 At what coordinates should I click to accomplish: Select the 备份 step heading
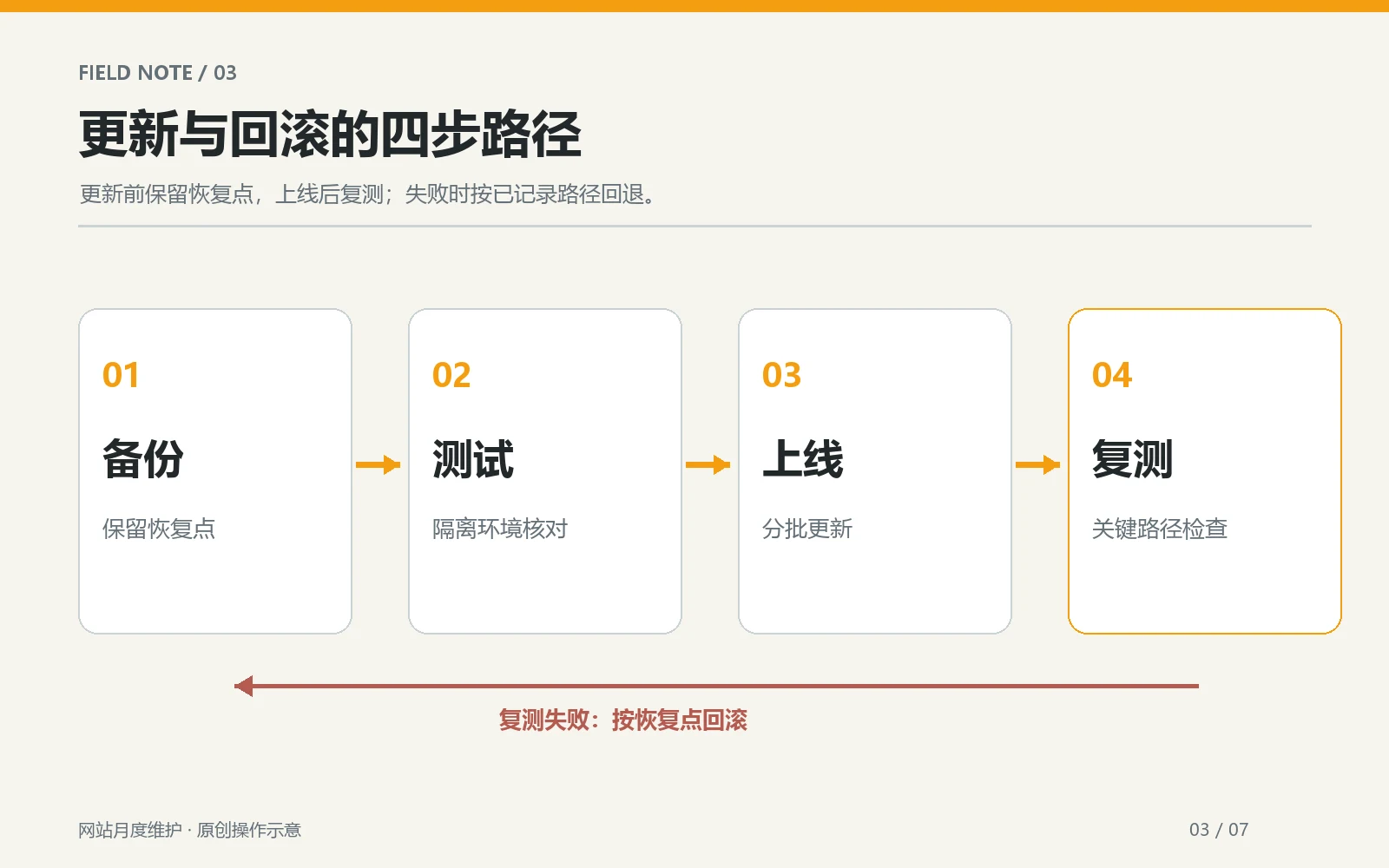pos(143,459)
